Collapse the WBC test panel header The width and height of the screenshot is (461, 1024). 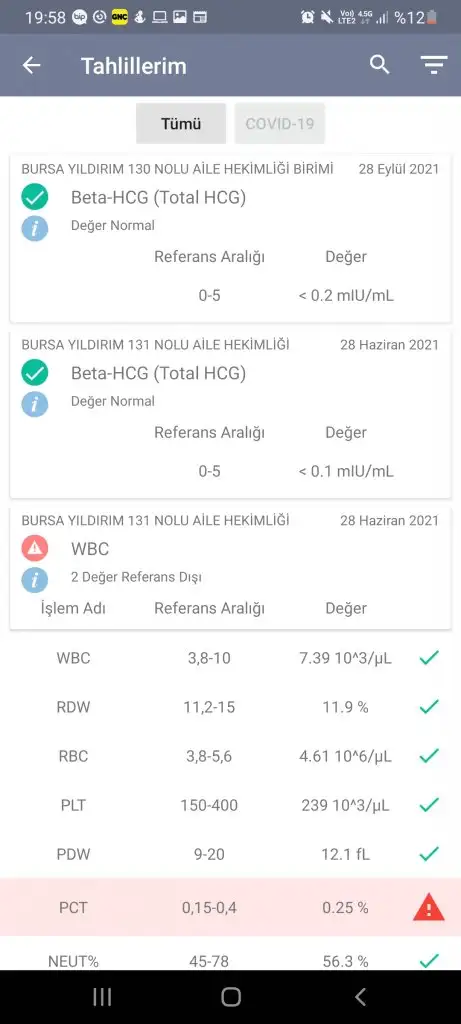point(230,568)
